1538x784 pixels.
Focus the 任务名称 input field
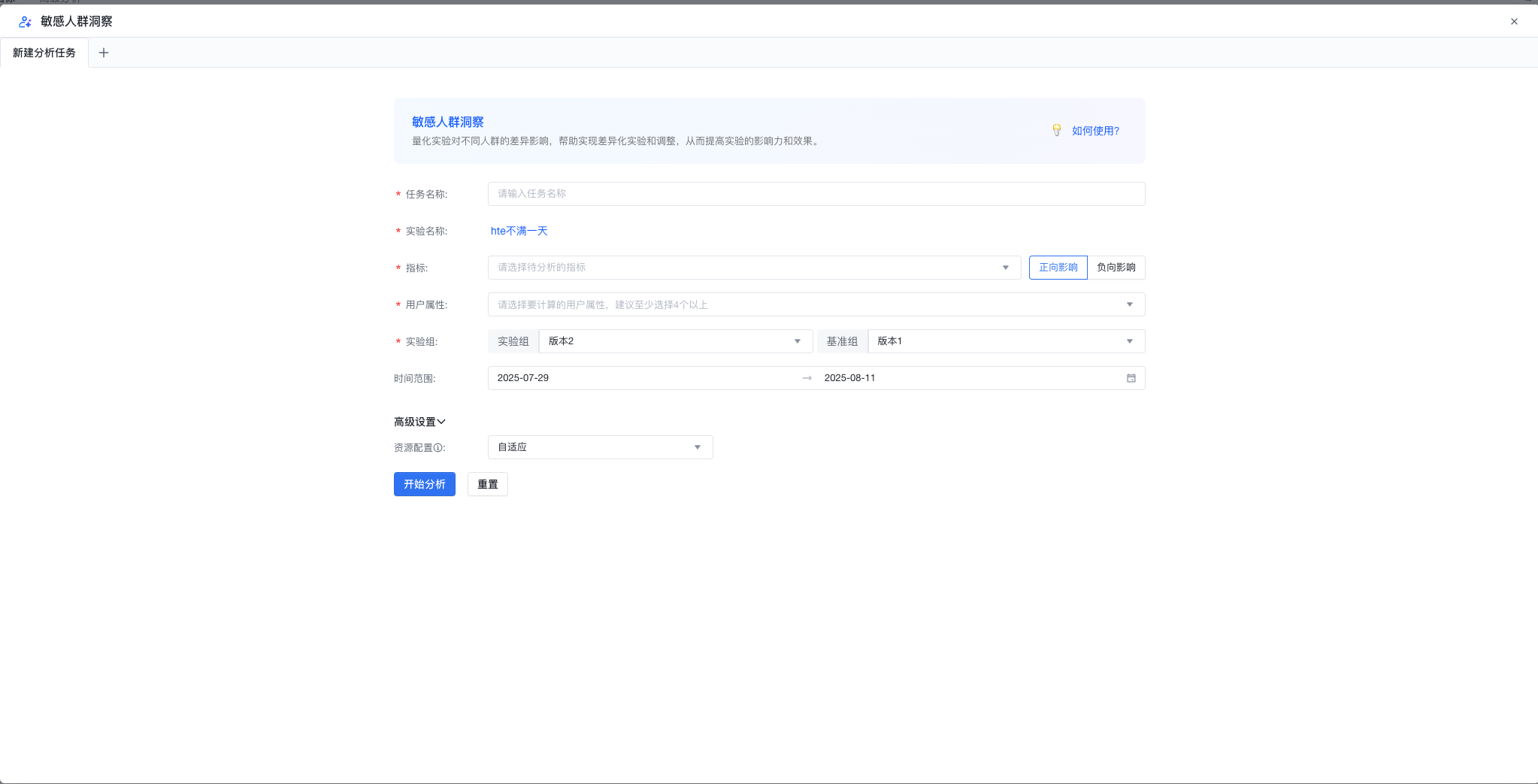(816, 194)
